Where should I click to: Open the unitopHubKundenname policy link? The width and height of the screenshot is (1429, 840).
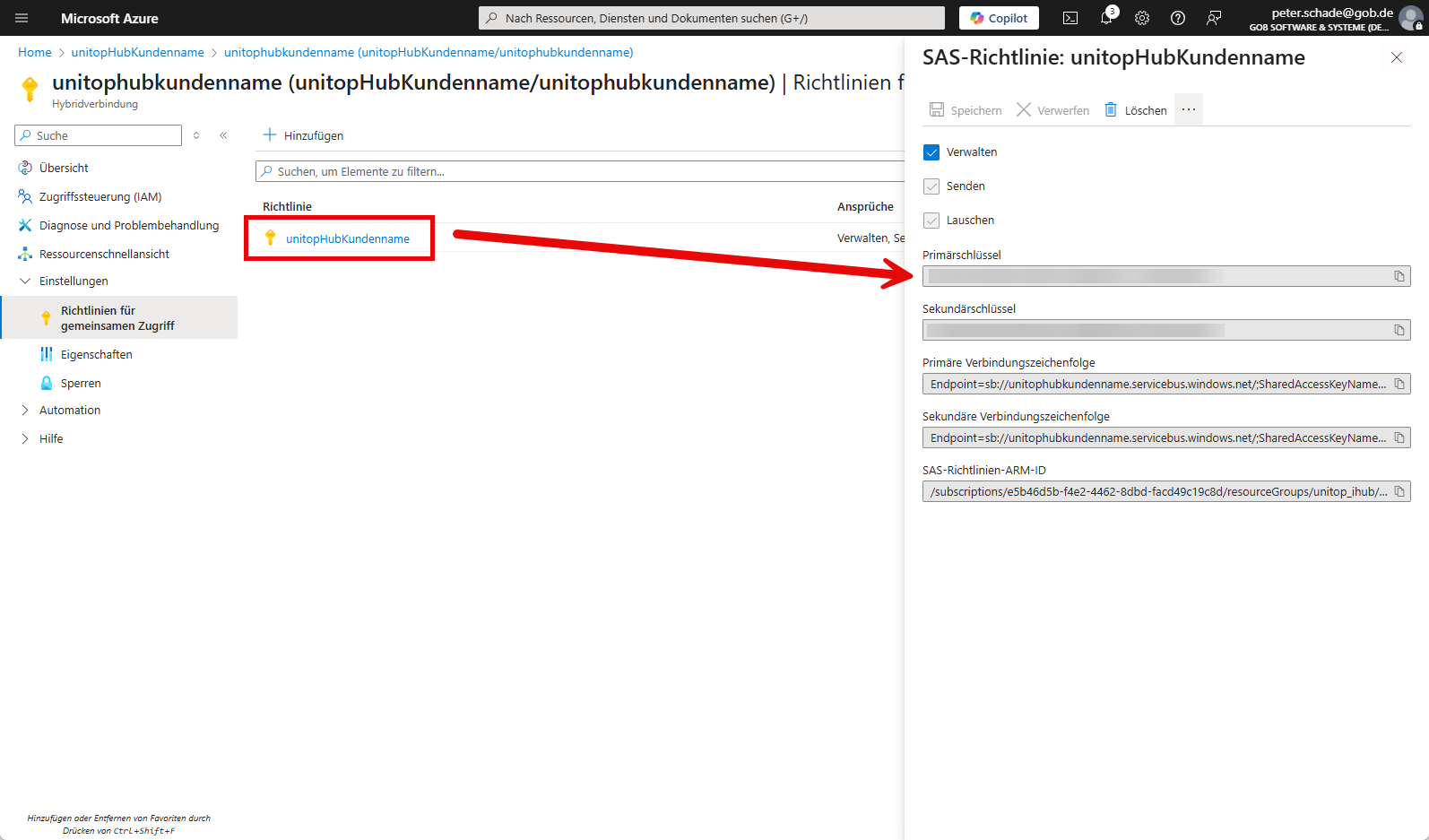click(347, 239)
